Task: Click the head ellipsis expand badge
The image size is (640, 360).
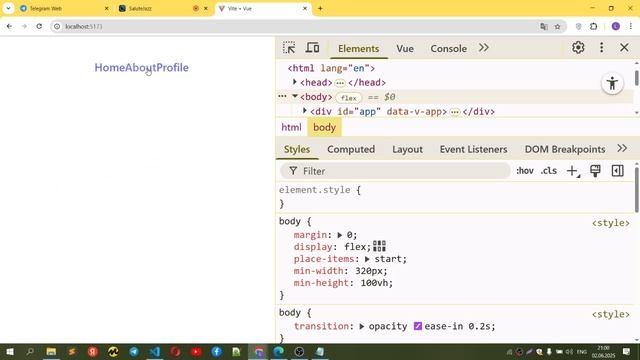Action: click(340, 83)
